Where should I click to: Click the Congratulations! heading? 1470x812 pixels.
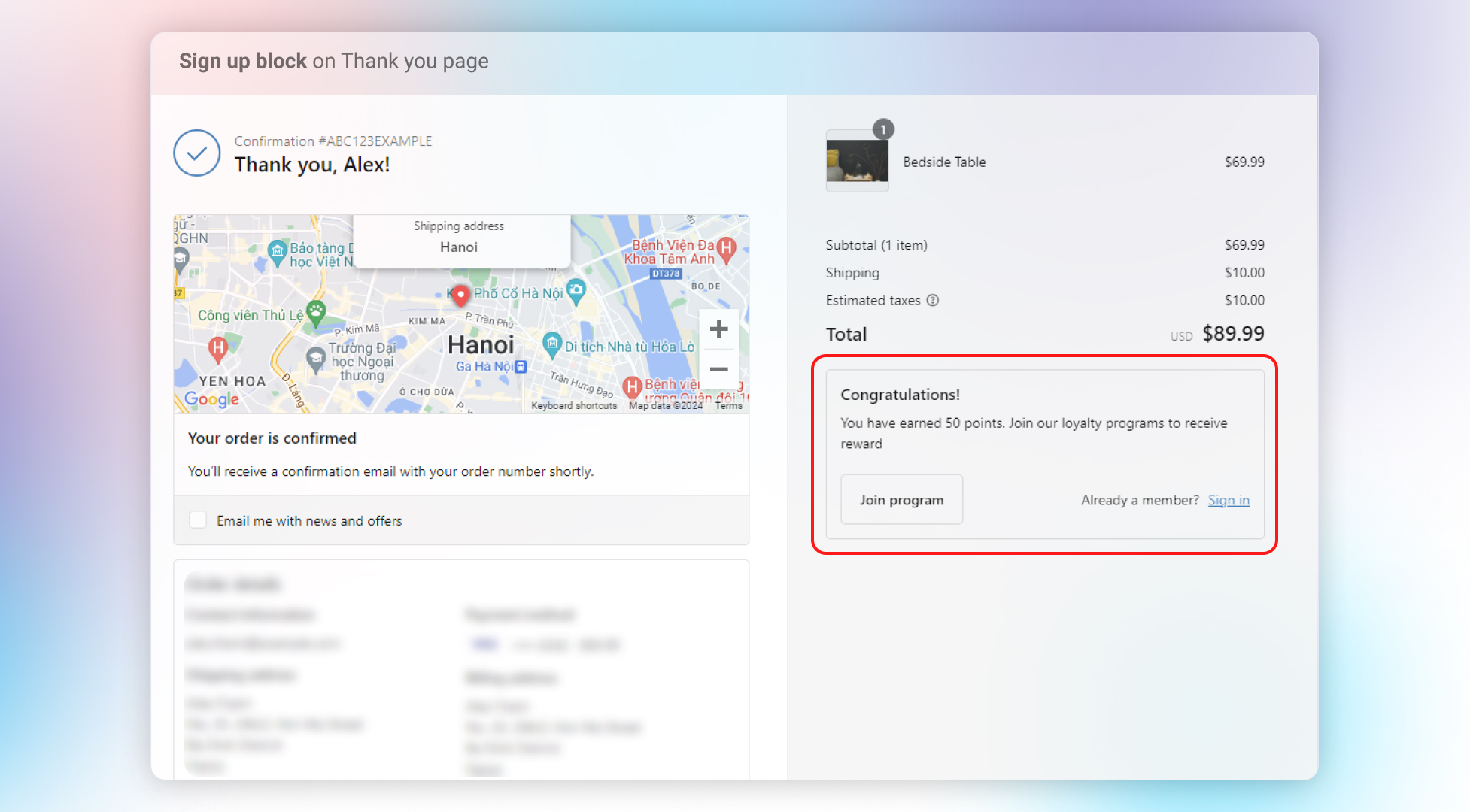coord(900,395)
